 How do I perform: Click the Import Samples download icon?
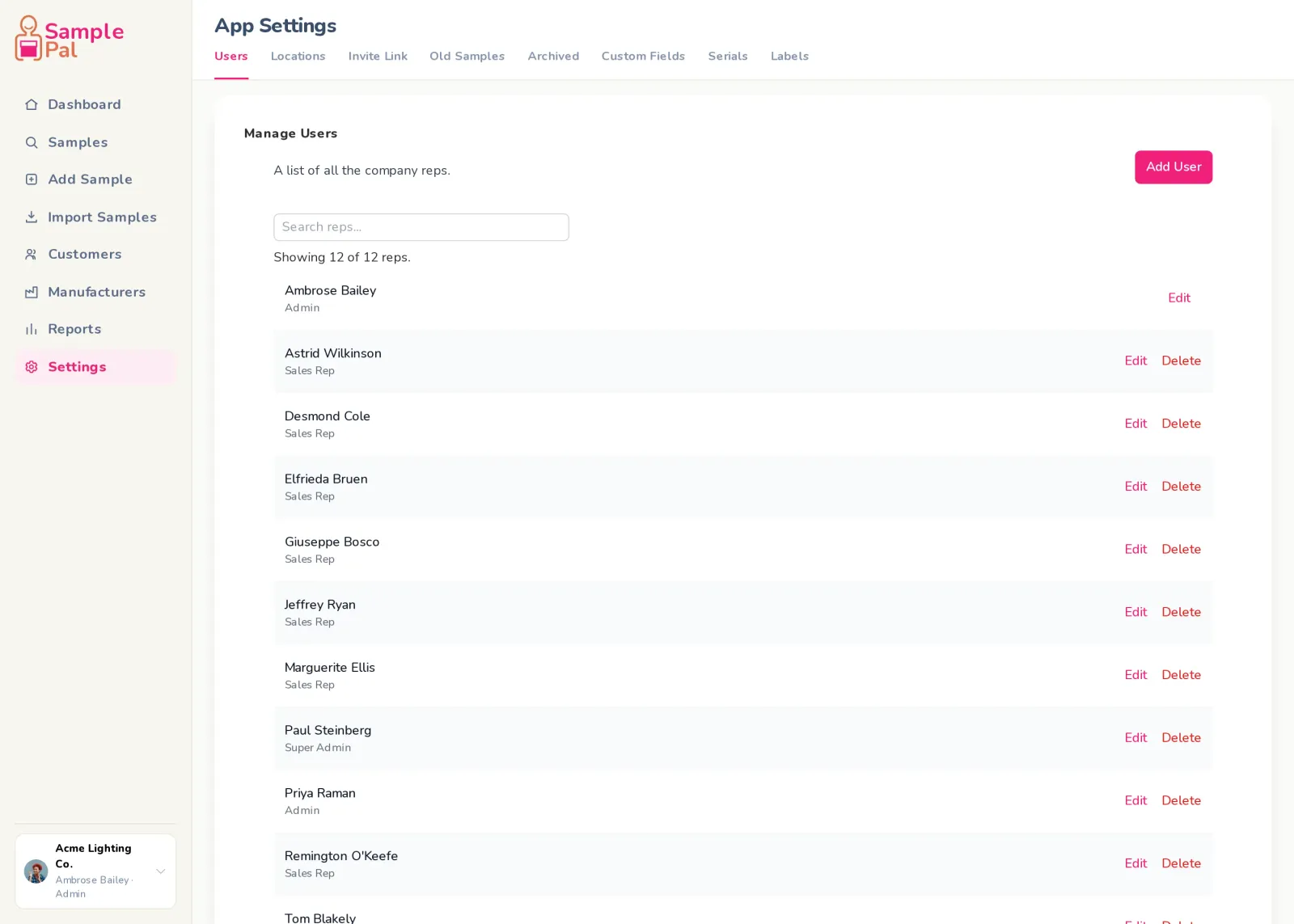tap(32, 217)
